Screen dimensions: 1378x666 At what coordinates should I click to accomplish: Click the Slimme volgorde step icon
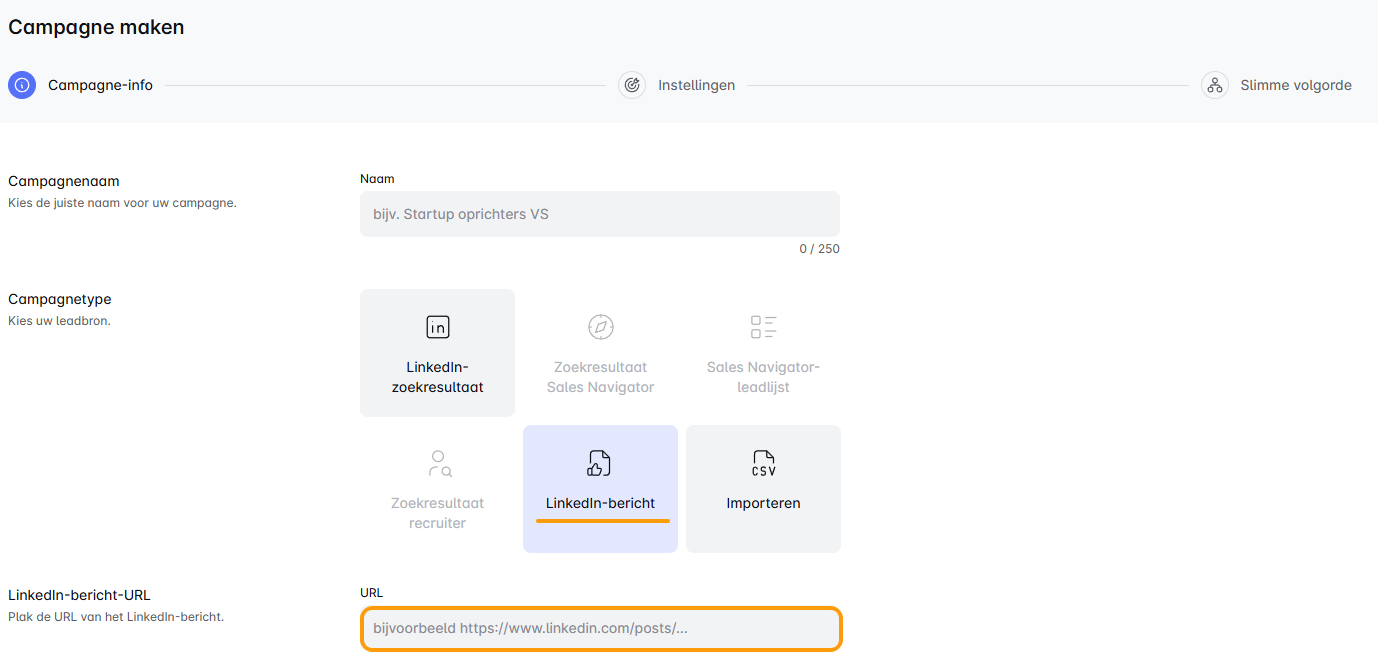pyautogui.click(x=1215, y=85)
